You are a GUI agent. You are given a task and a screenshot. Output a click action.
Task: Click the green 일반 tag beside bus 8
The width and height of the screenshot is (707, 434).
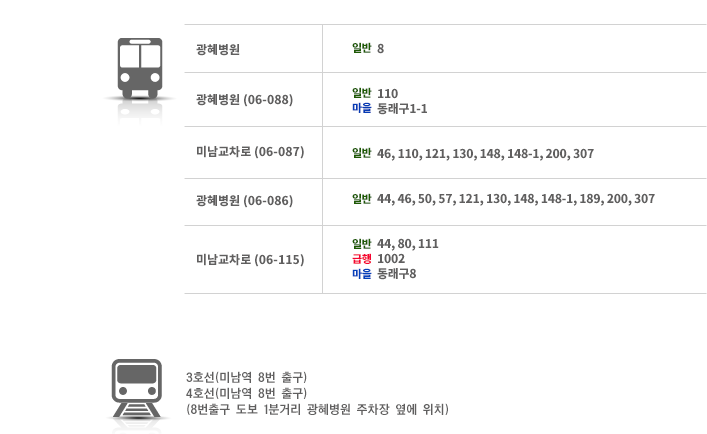[362, 48]
